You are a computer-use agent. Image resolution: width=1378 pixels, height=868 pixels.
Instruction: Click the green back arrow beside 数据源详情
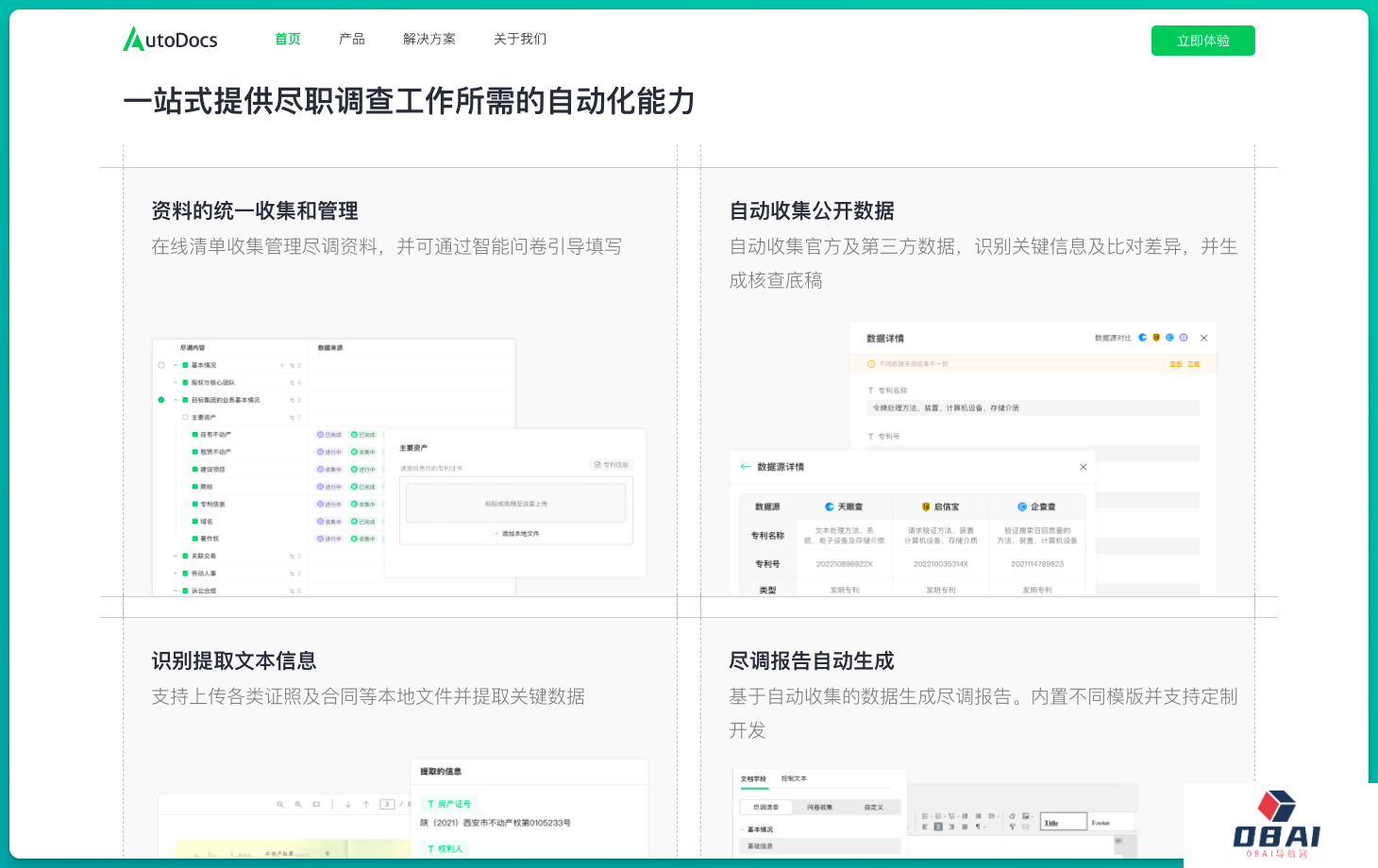[x=746, y=467]
